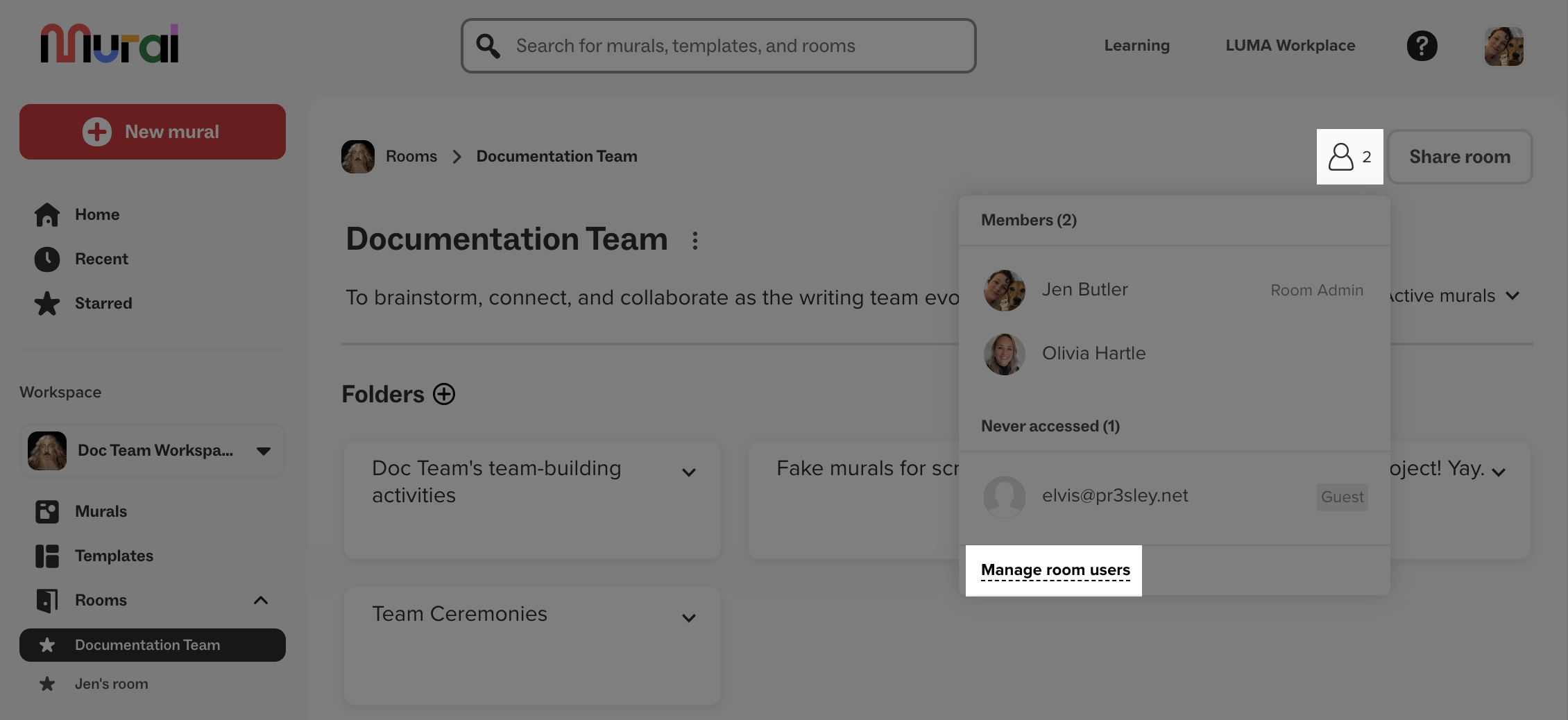The width and height of the screenshot is (1568, 720).
Task: Open the Learning menu
Action: [x=1136, y=45]
